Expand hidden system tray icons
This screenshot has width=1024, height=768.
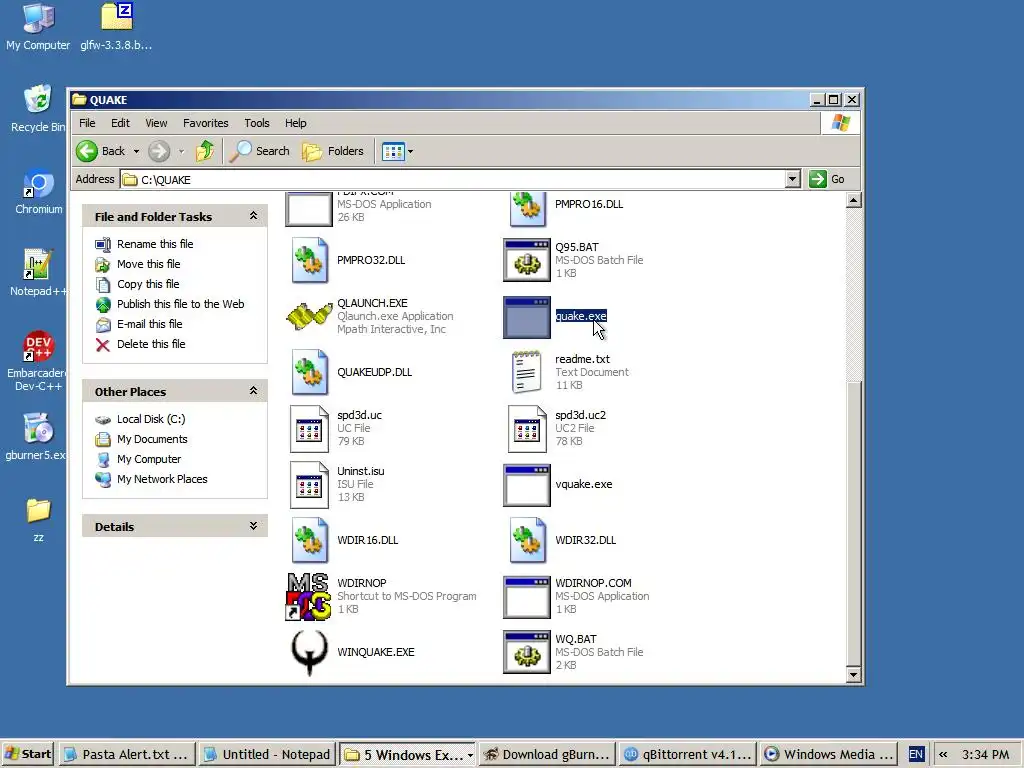(x=943, y=754)
